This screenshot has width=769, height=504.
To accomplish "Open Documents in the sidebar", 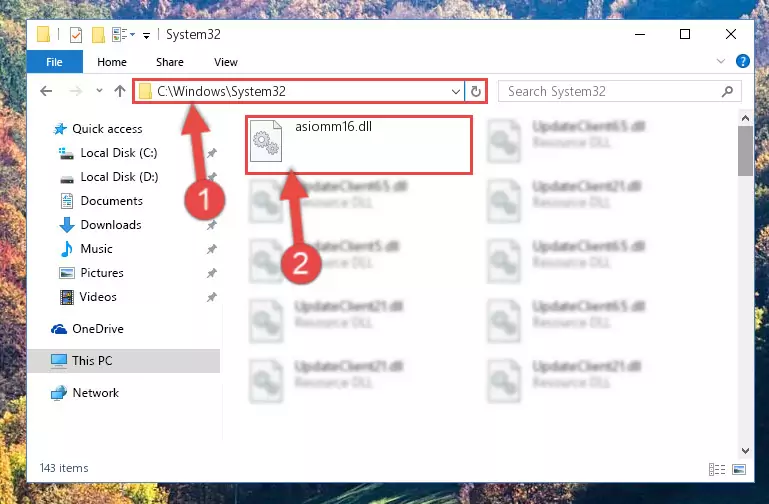I will pos(111,201).
